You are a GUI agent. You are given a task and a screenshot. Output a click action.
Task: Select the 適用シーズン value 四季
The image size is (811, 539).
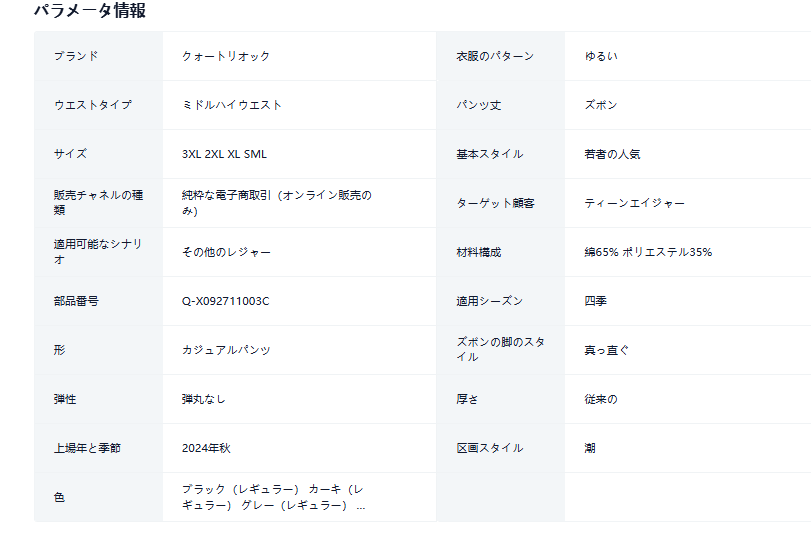[x=596, y=301]
